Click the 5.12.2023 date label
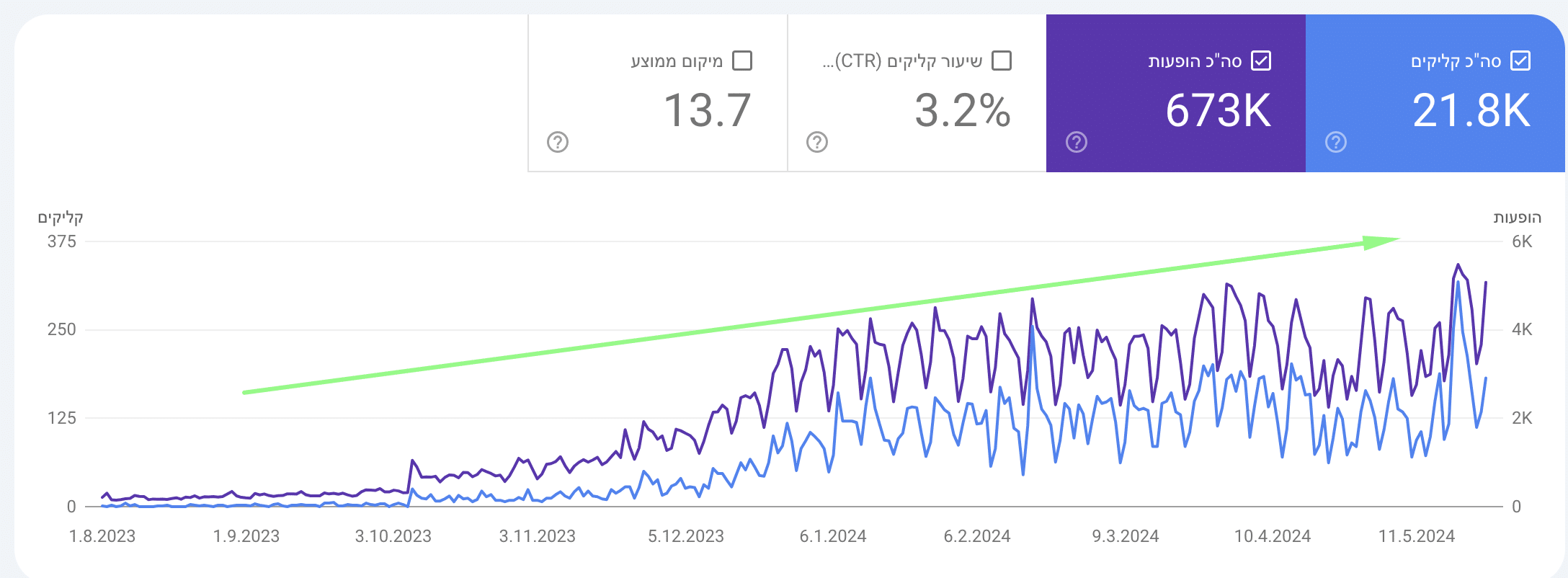Image resolution: width=1568 pixels, height=578 pixels. 686,536
